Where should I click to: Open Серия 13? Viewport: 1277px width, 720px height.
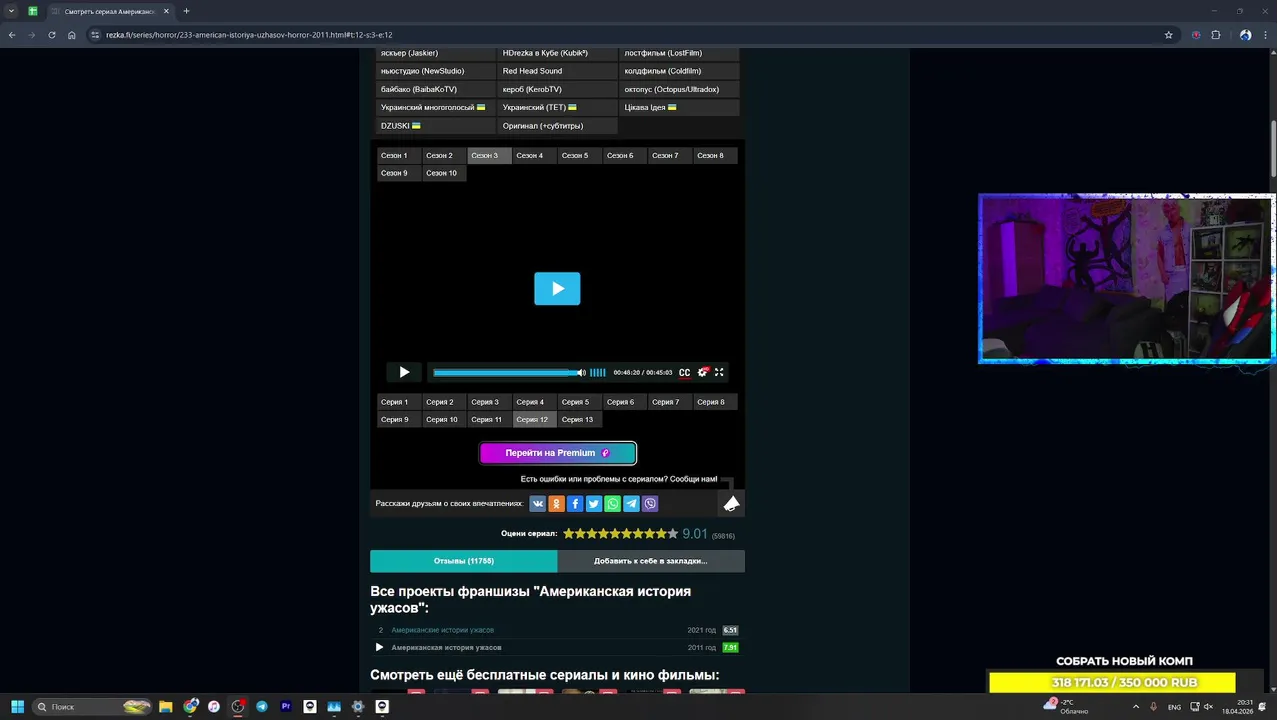[580, 420]
